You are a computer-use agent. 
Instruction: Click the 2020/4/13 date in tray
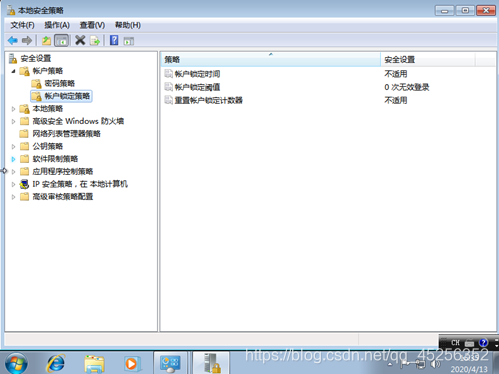click(469, 369)
